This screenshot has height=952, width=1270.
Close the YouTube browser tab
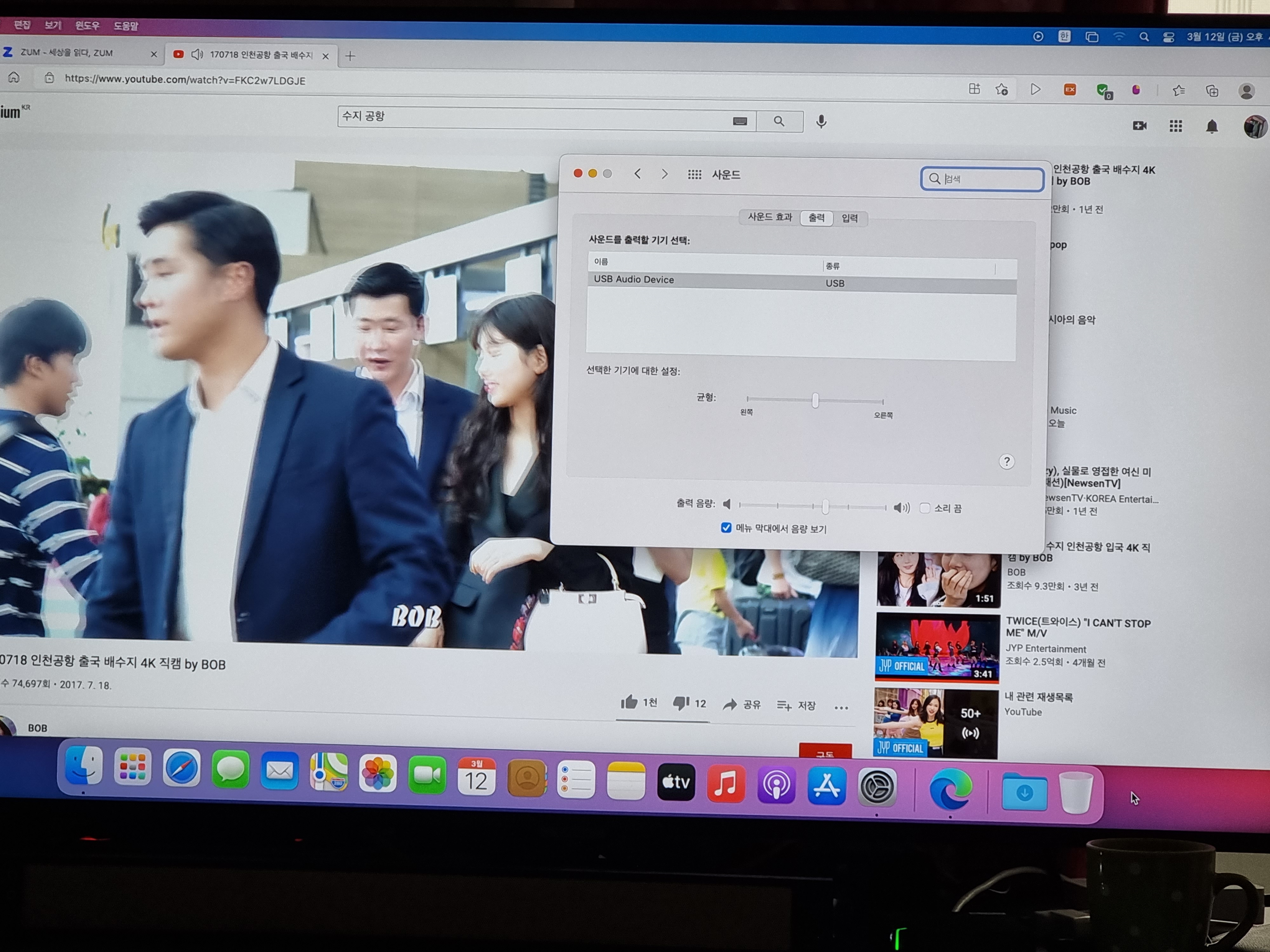pyautogui.click(x=325, y=56)
